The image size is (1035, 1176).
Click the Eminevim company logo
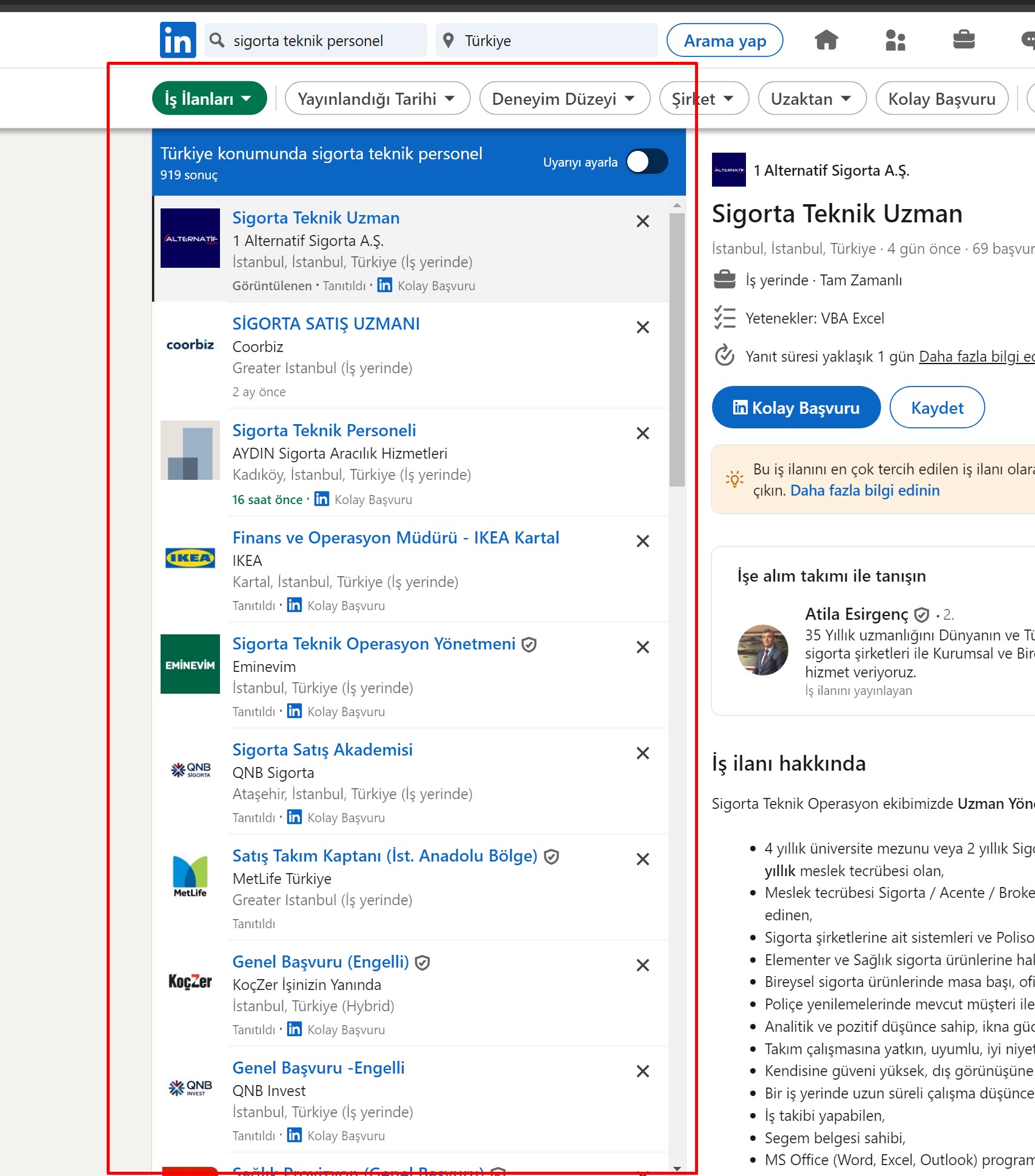point(190,664)
